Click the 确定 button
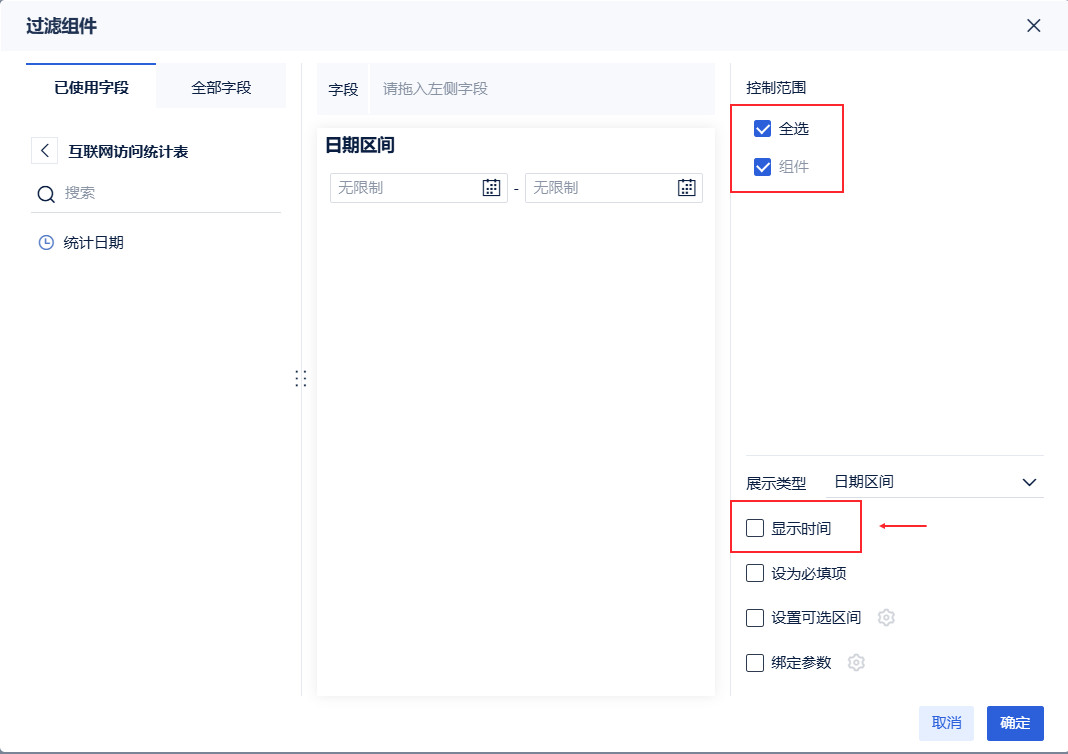The width and height of the screenshot is (1068, 754). coord(1015,723)
